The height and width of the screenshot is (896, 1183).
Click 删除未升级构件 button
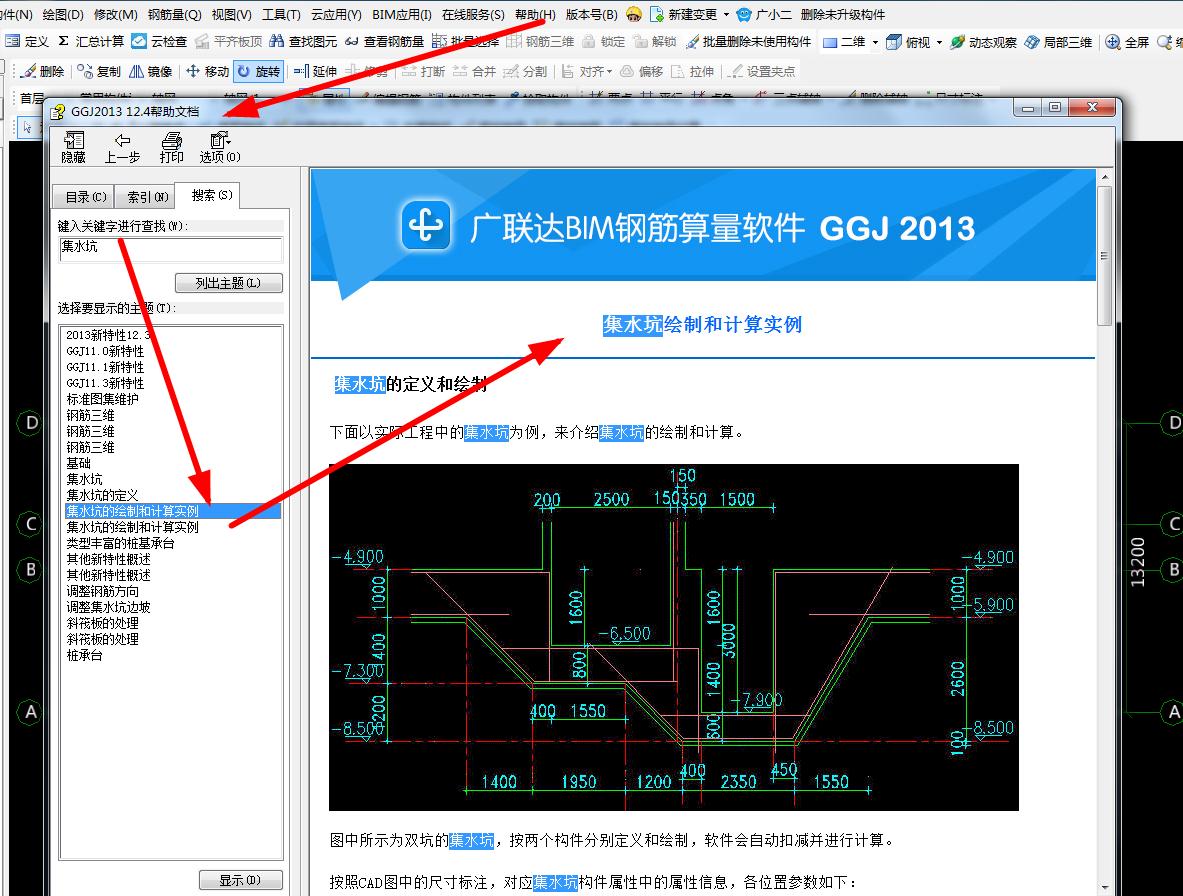(843, 14)
